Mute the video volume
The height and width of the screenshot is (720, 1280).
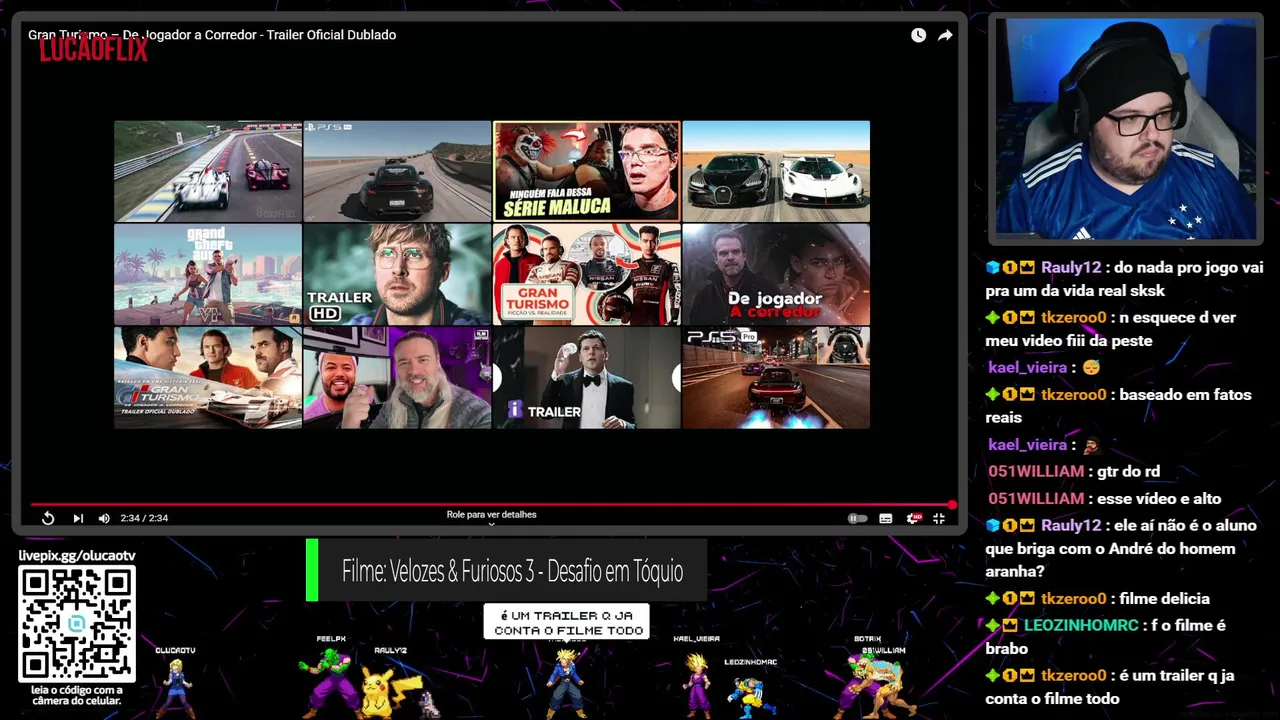tap(104, 518)
